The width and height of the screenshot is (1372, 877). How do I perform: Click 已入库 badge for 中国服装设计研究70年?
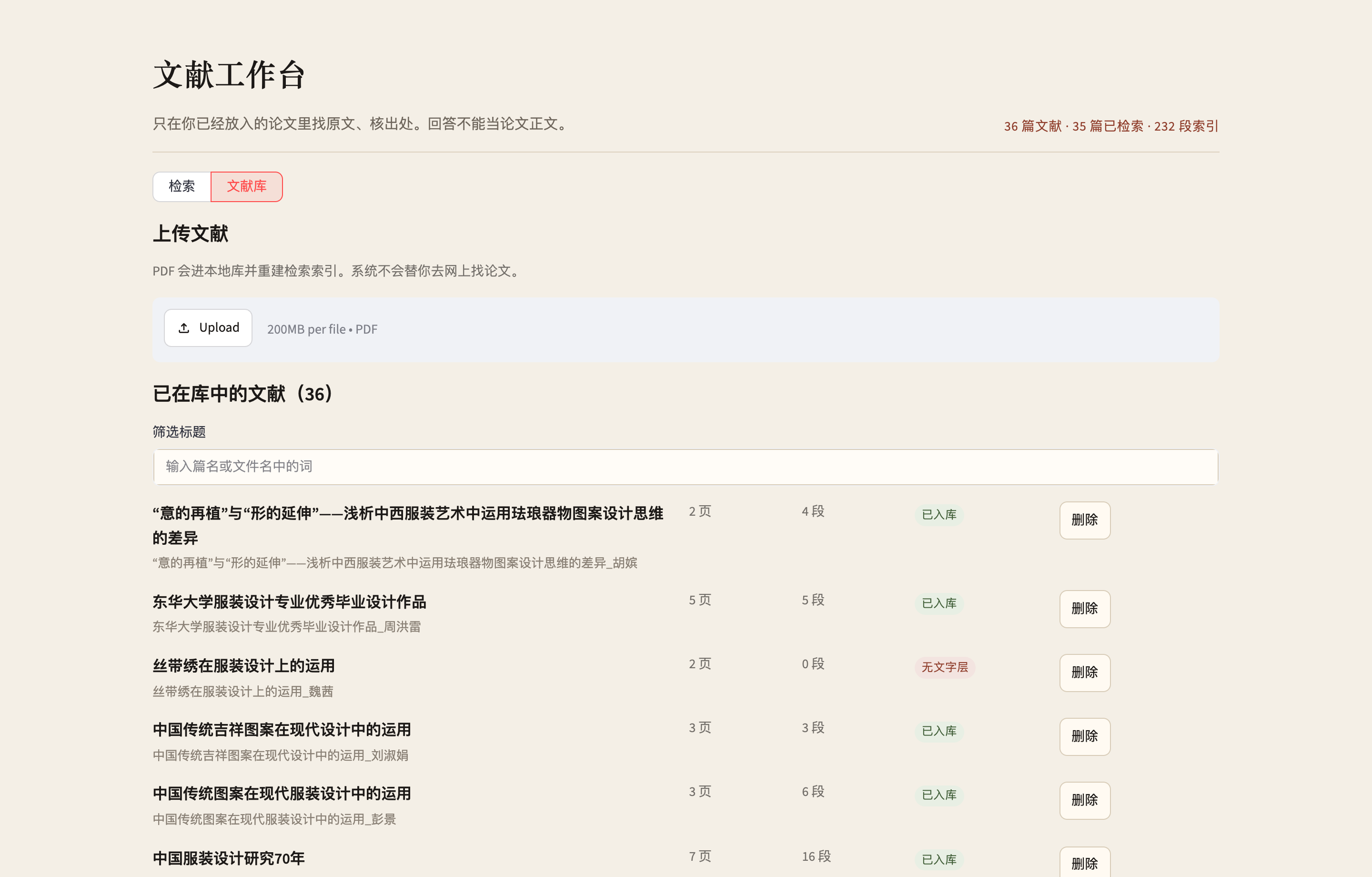[x=939, y=859]
